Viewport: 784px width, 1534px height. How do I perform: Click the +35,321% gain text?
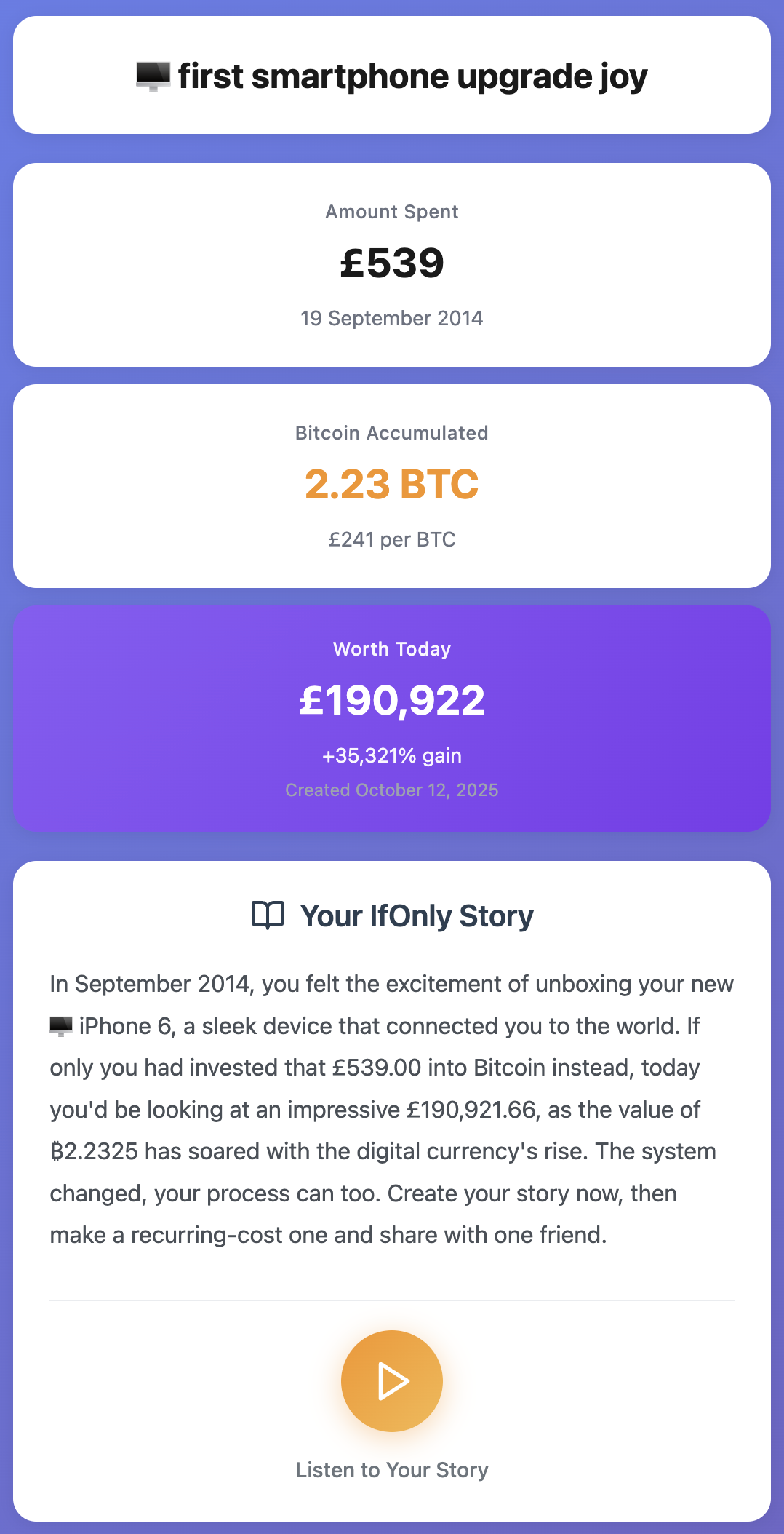[391, 756]
